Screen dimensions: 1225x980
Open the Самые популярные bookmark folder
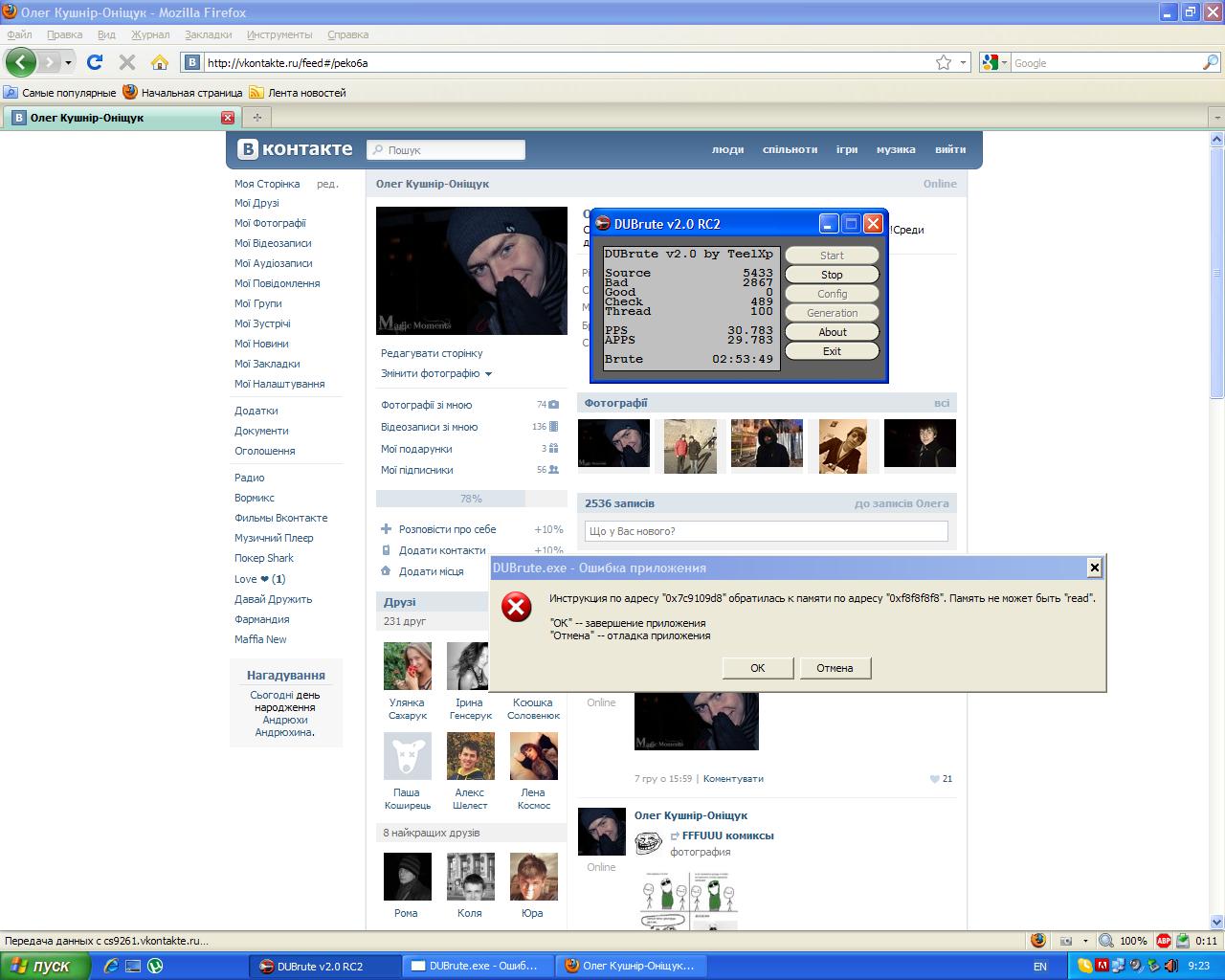coord(59,93)
